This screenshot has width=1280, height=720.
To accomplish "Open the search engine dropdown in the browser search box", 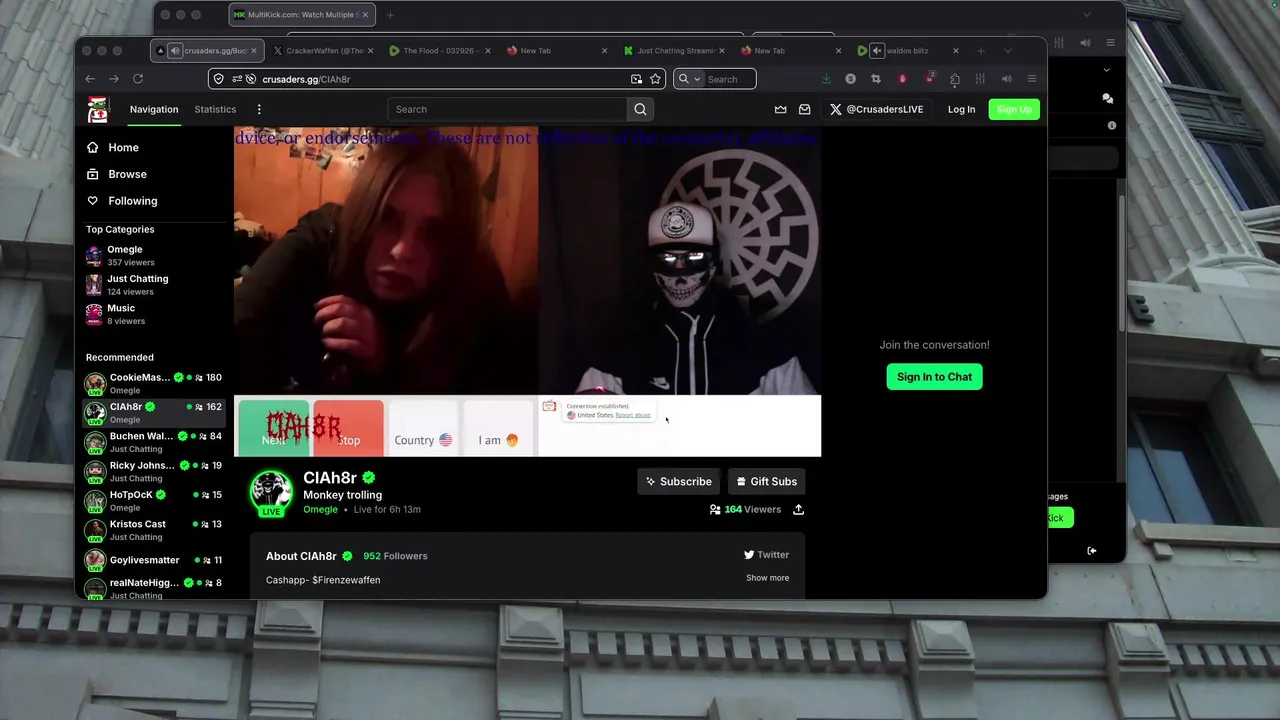I will (690, 79).
